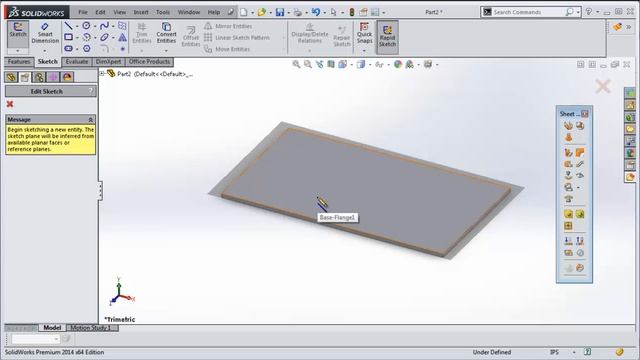640x360 pixels.
Task: Open the Rectangle tool dropdown arrow
Action: [77, 38]
